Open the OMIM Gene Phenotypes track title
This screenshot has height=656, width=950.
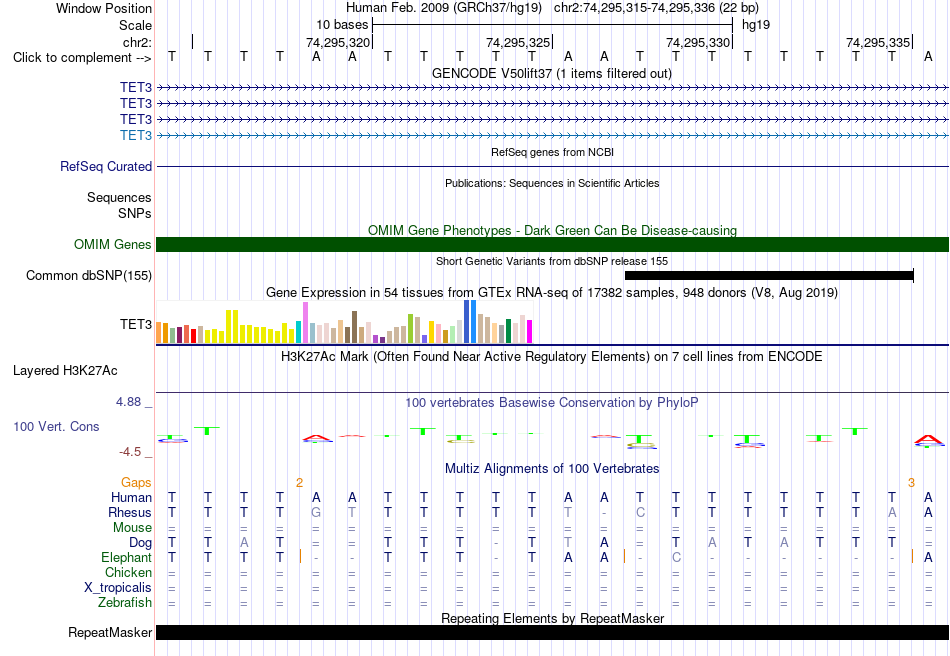(x=552, y=230)
